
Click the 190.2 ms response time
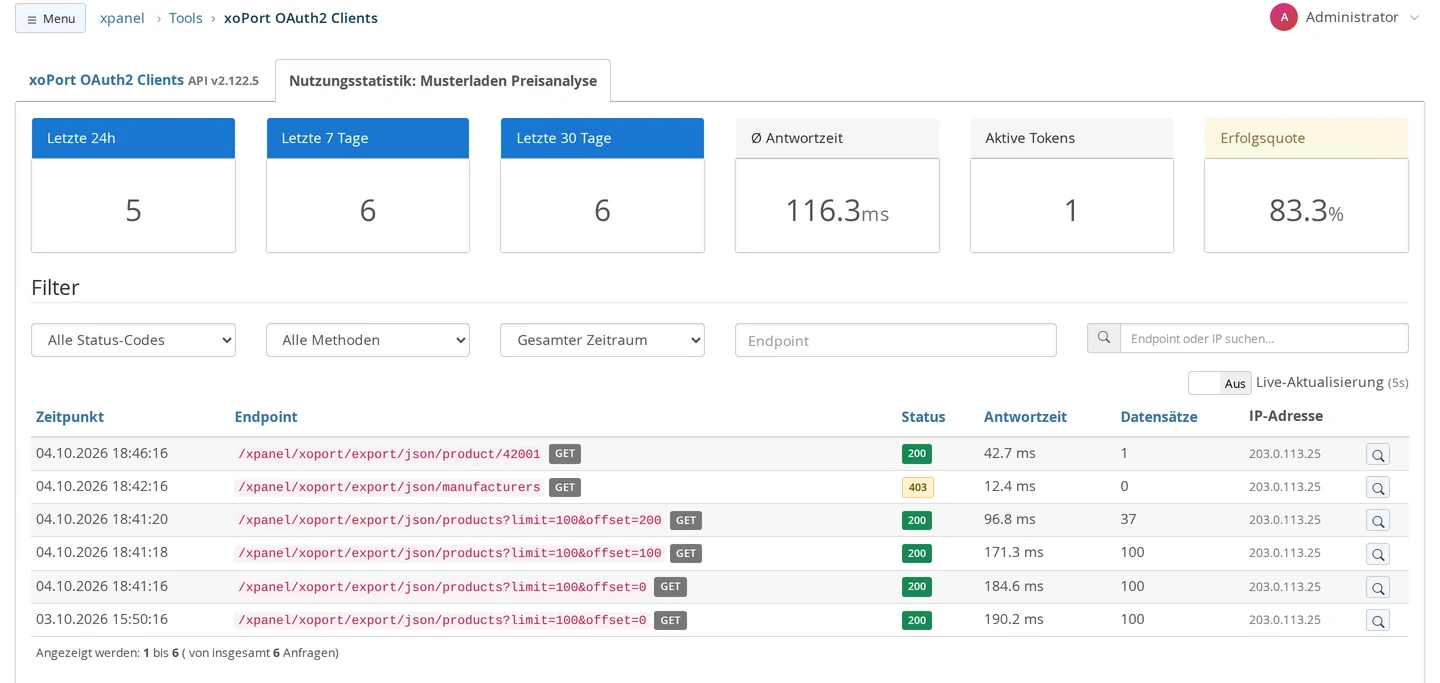tap(1014, 619)
